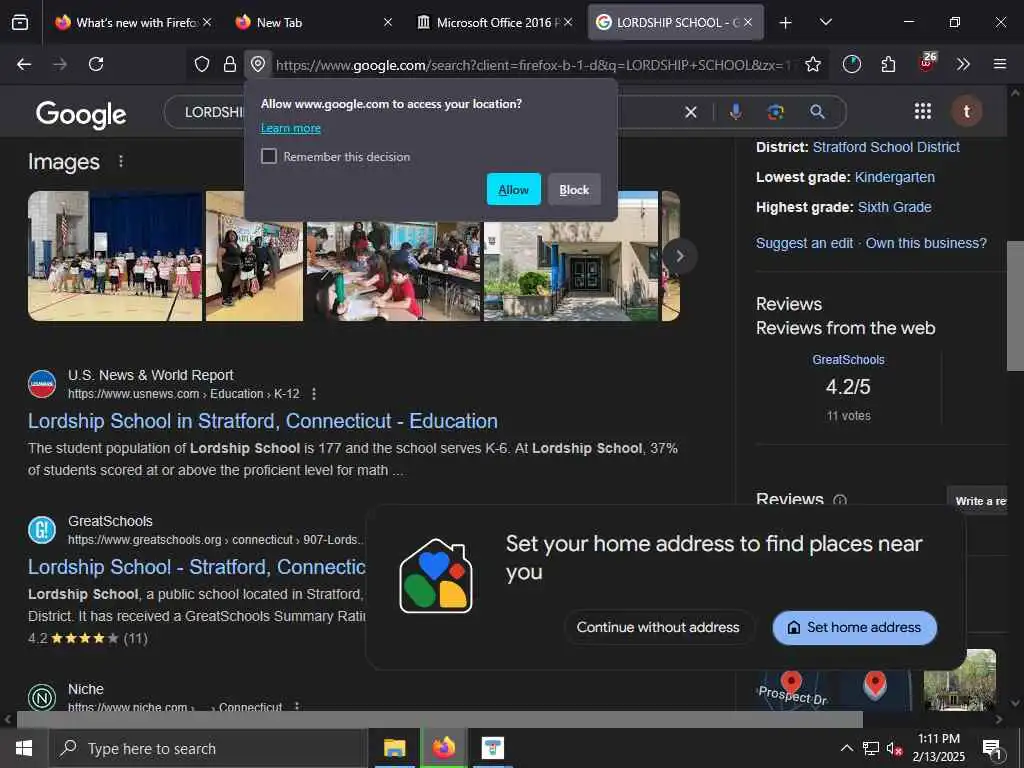
Task: Click the school photo thumbnail beside the map
Action: 959,679
